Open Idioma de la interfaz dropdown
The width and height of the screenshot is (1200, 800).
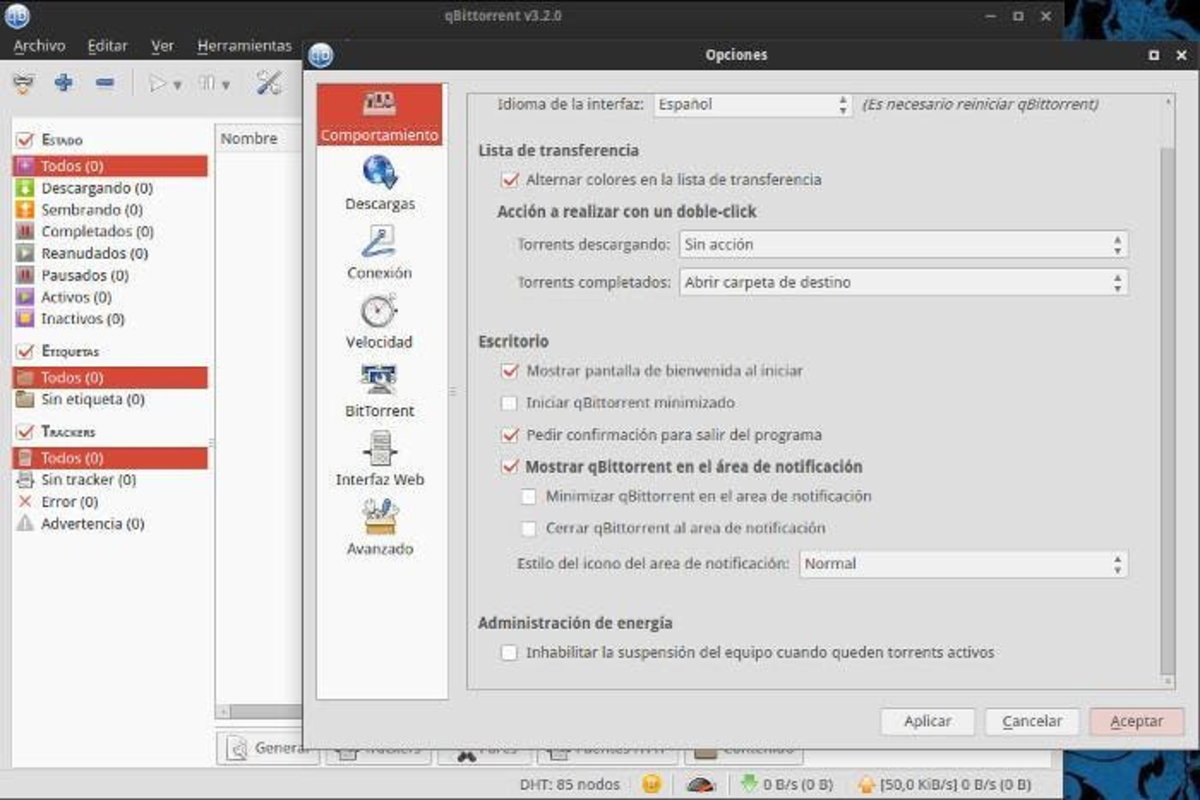[x=753, y=104]
